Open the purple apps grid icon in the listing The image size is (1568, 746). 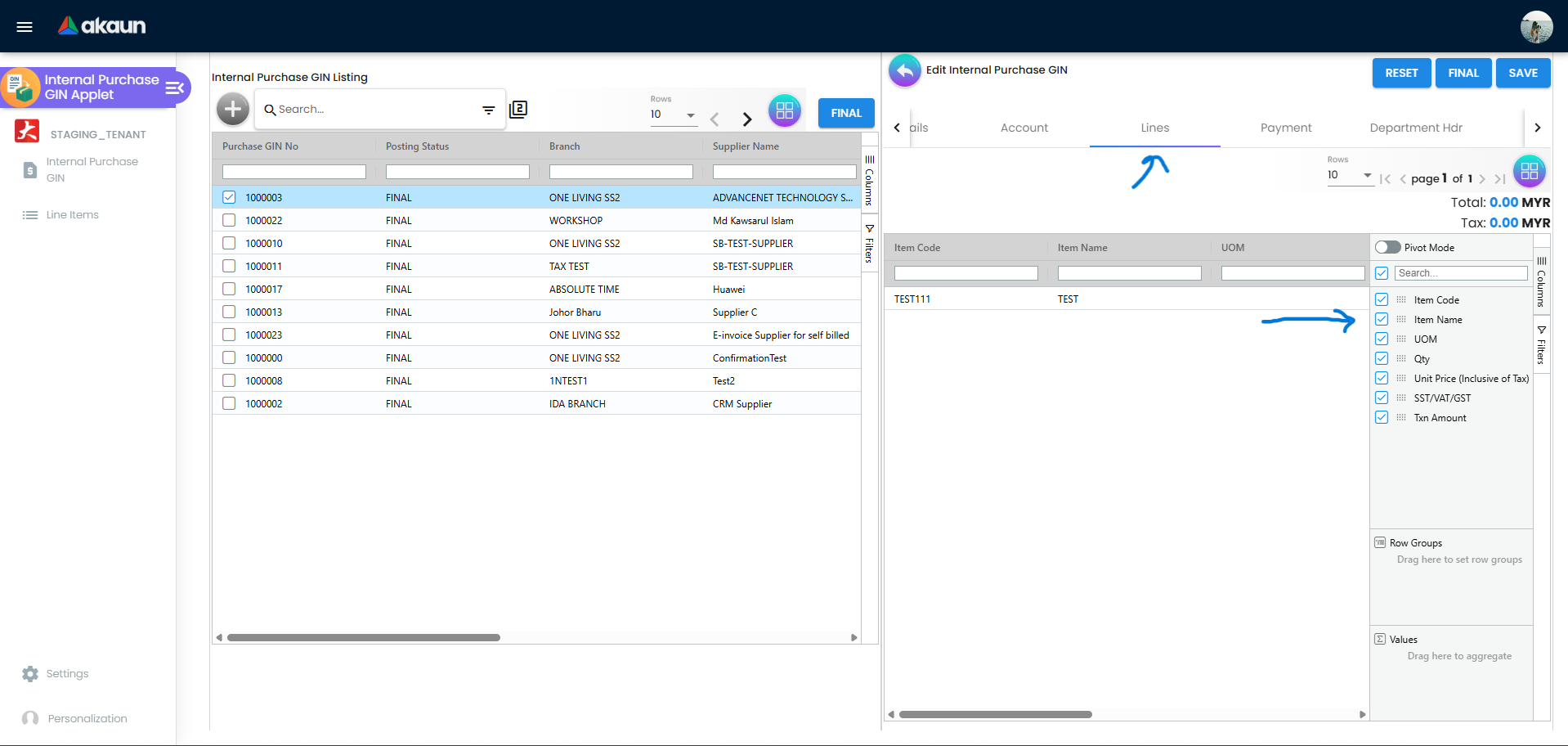[x=785, y=110]
